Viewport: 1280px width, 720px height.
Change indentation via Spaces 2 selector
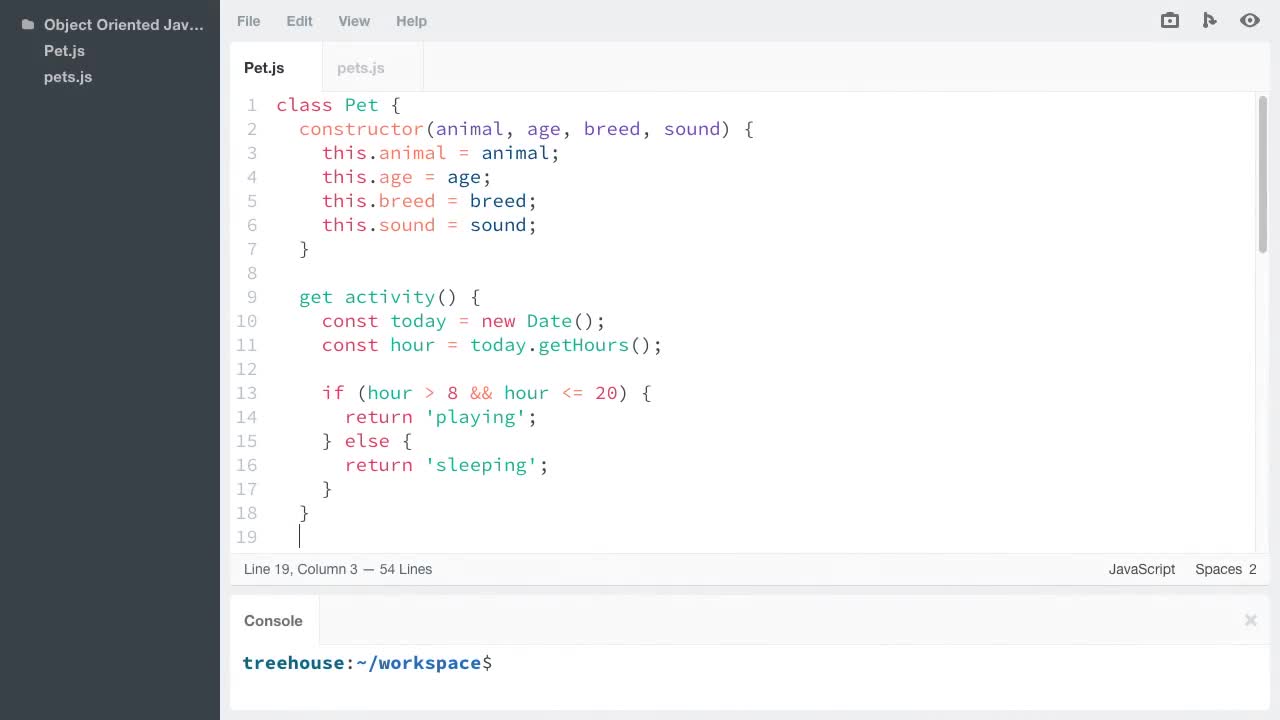tap(1225, 569)
